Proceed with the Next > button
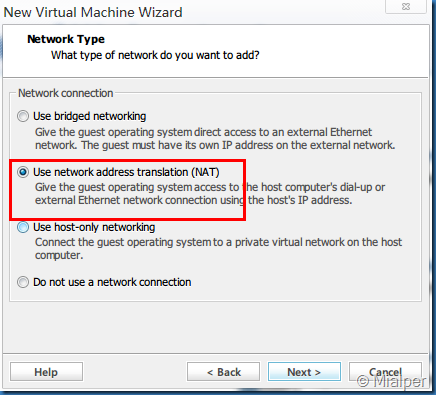436x395 pixels. click(x=304, y=372)
